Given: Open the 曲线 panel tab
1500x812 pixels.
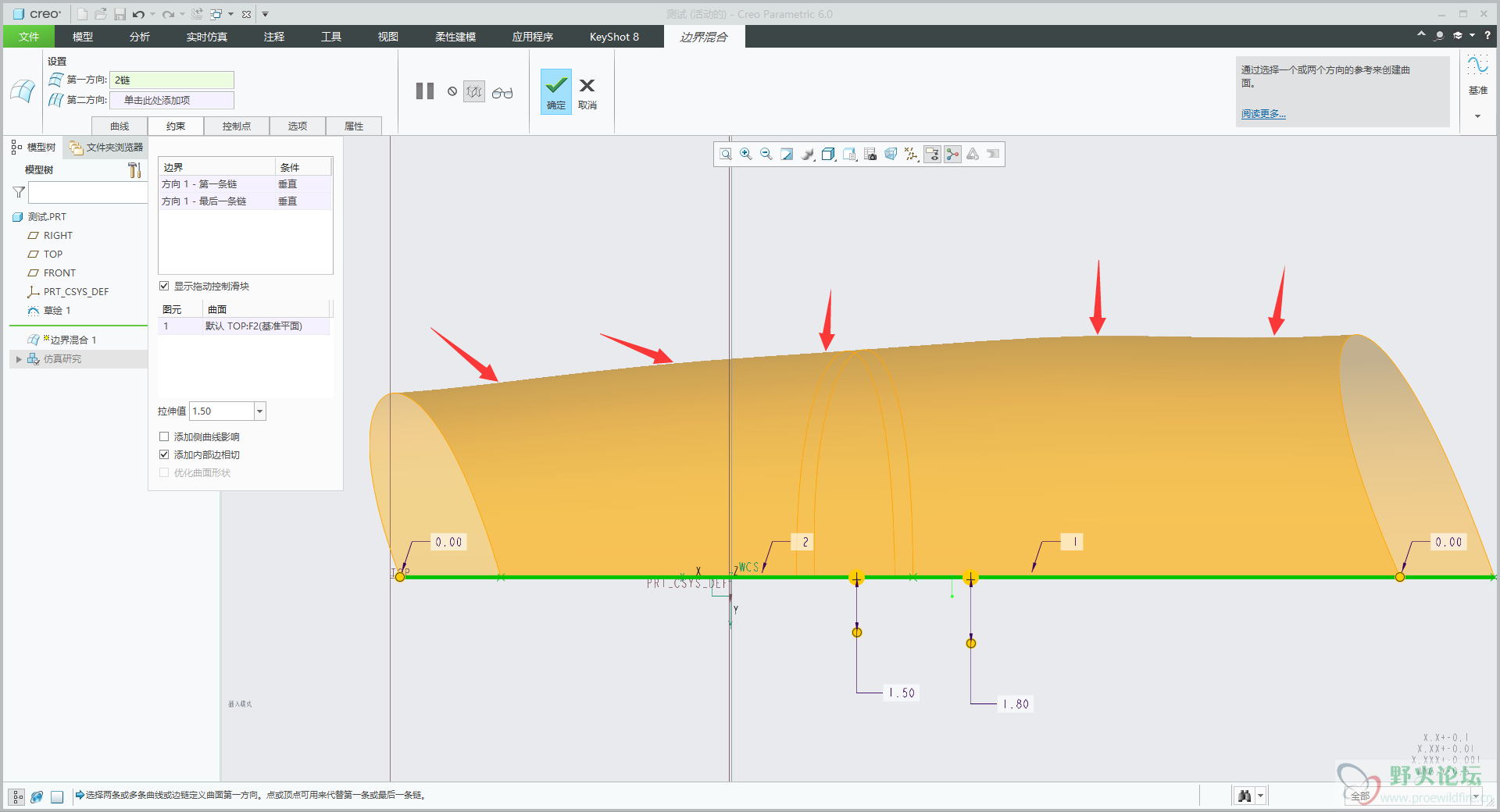Looking at the screenshot, I should [x=120, y=126].
